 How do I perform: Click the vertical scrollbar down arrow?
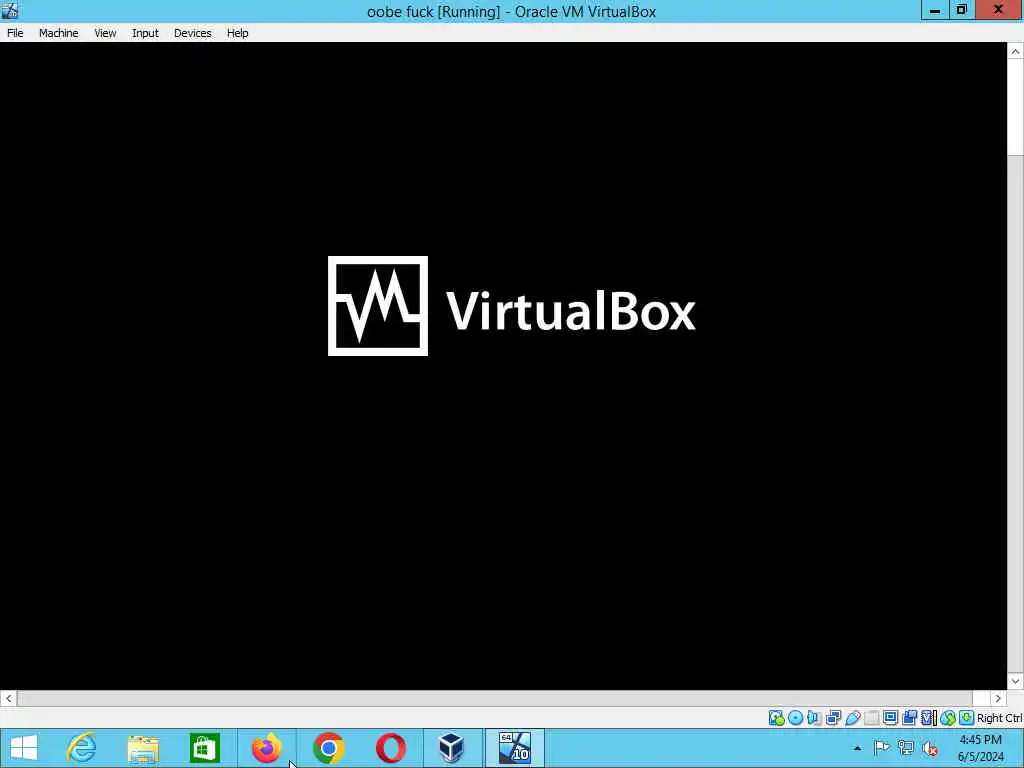click(x=1015, y=681)
